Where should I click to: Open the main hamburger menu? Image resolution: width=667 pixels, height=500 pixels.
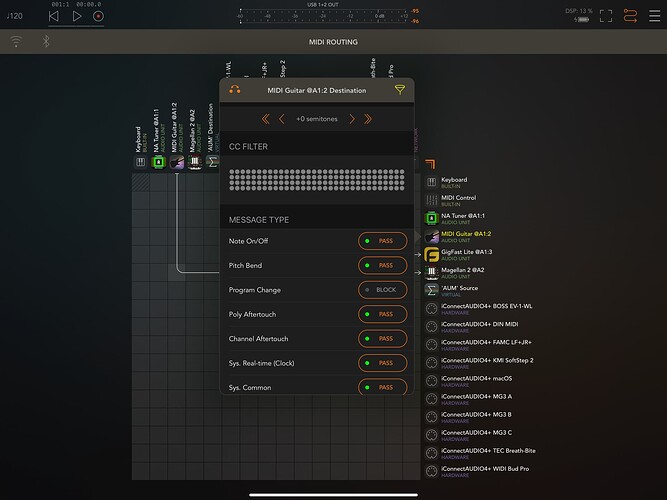(655, 16)
